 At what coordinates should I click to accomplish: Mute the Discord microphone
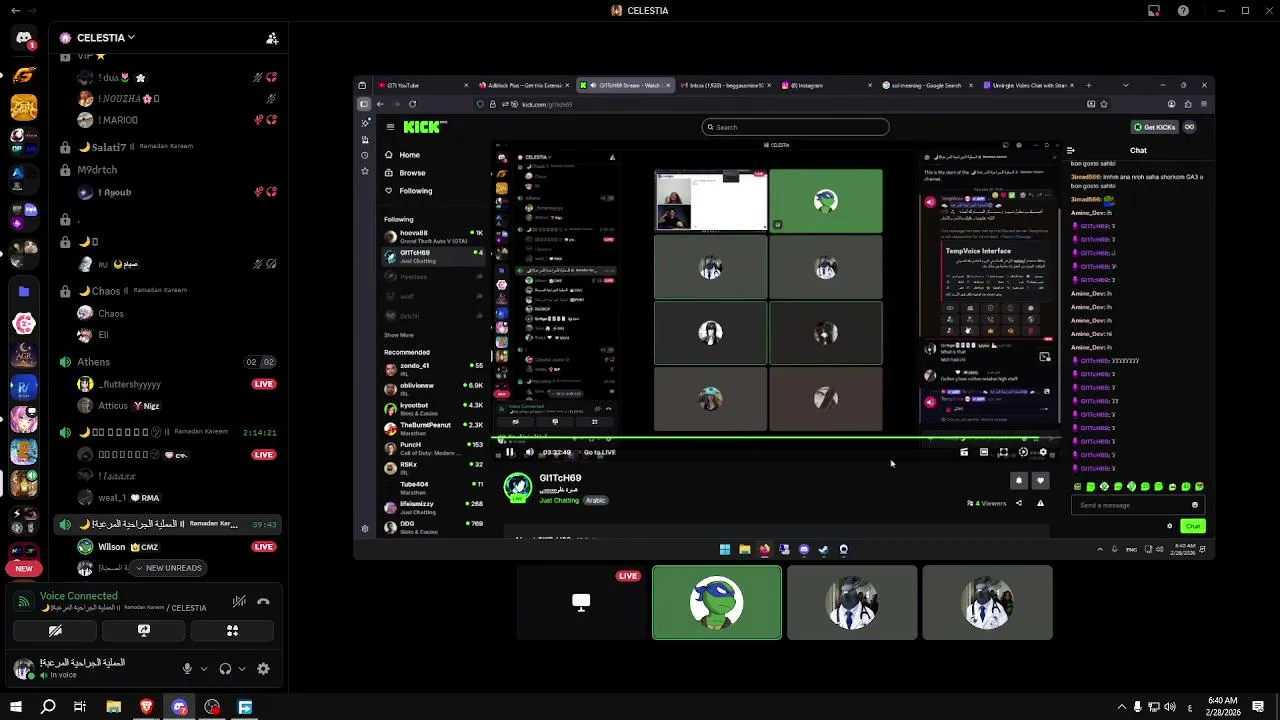[x=187, y=669]
